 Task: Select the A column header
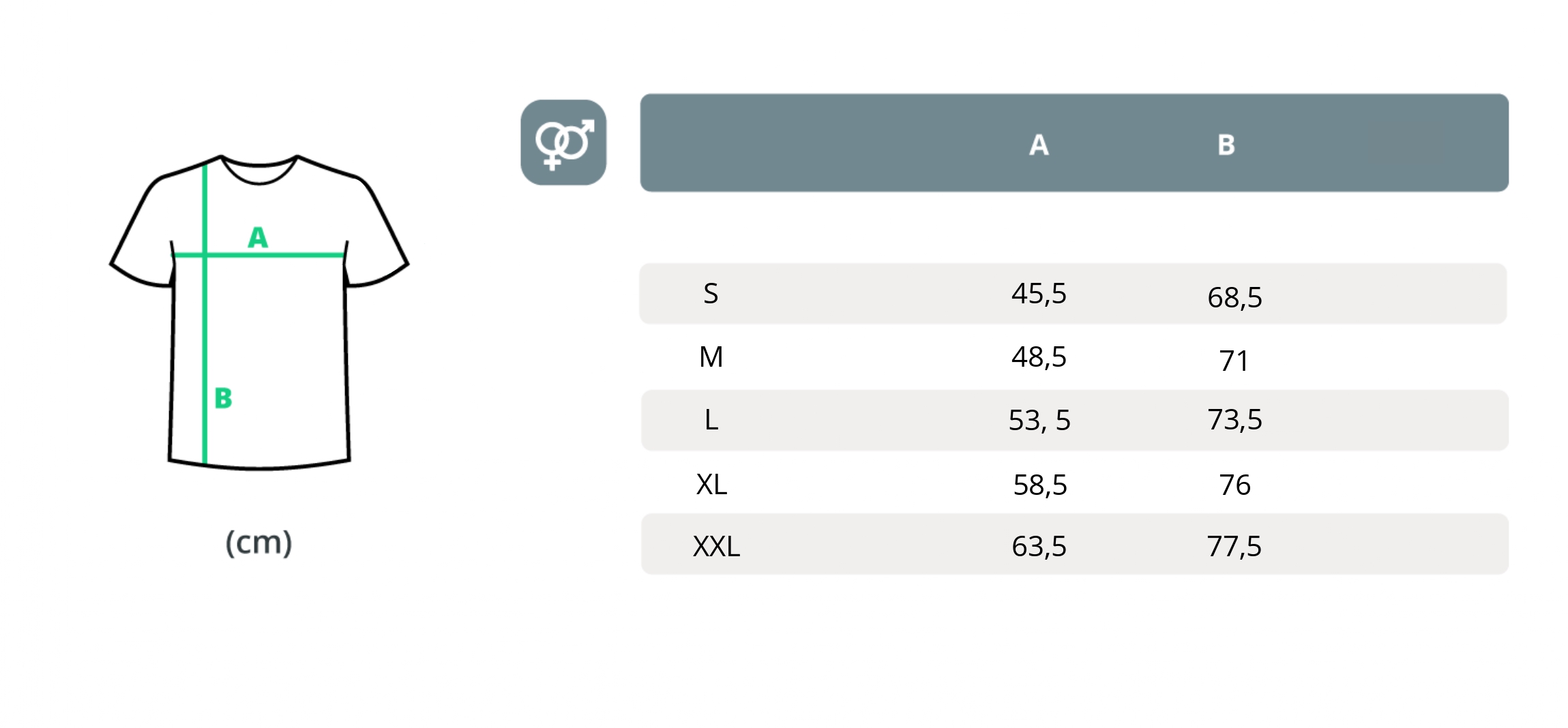1038,145
